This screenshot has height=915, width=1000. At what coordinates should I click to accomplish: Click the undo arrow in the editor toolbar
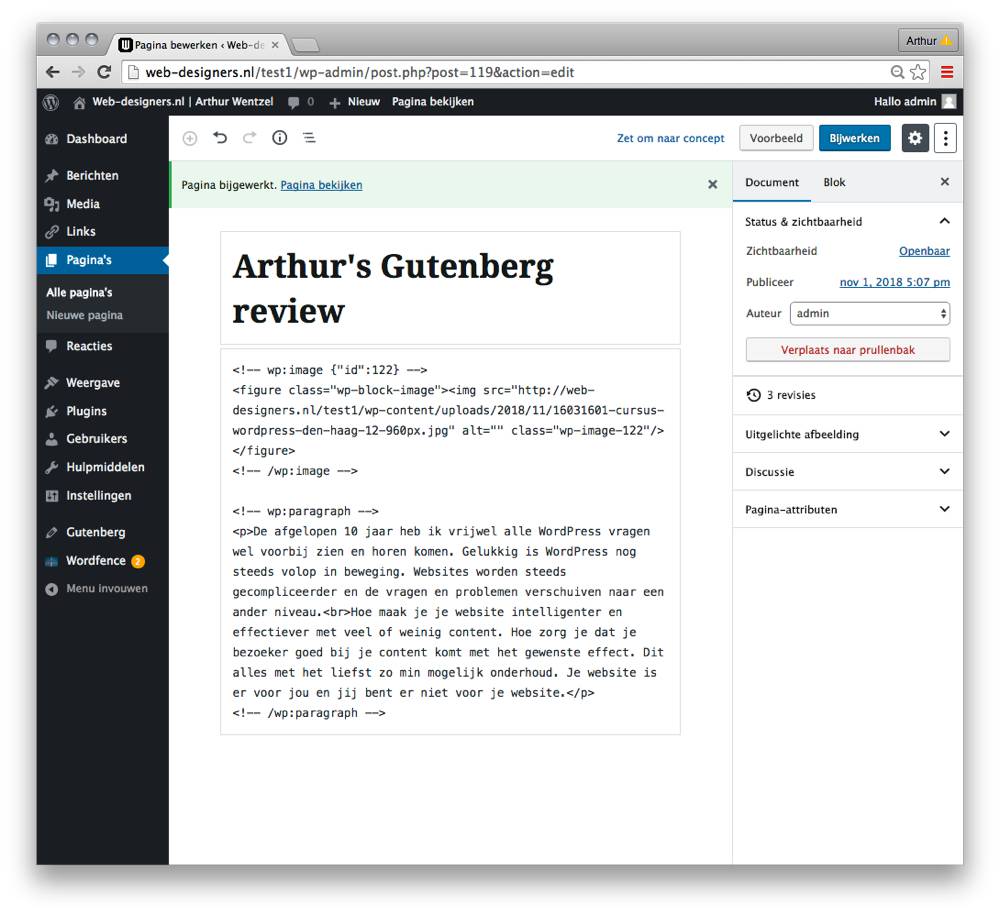[220, 138]
